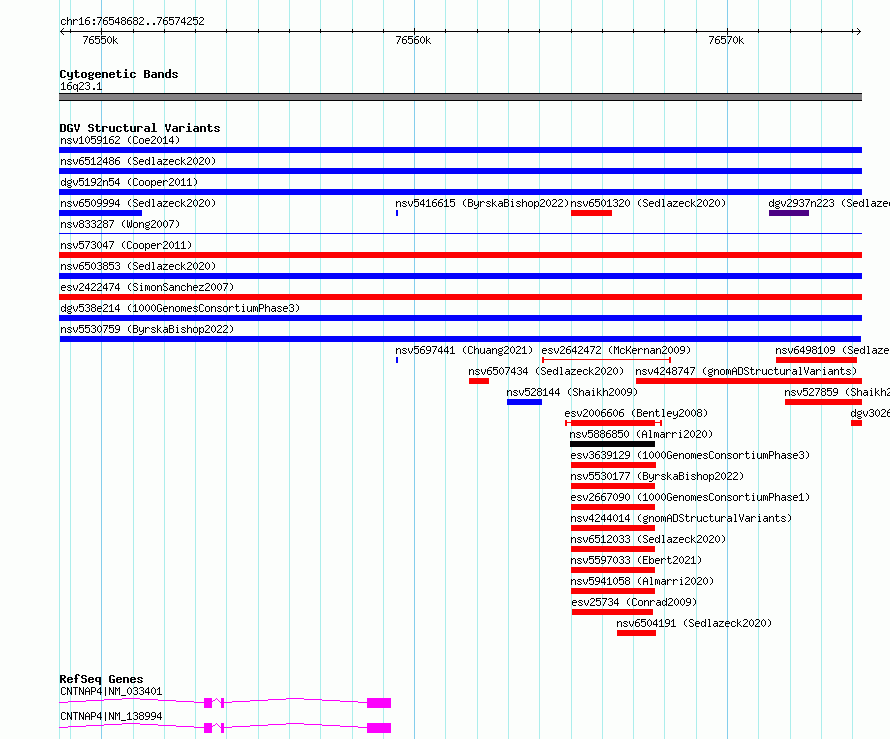Image resolution: width=890 pixels, height=739 pixels.
Task: Select the nsv6507434 small red bar
Action: pyautogui.click(x=478, y=381)
